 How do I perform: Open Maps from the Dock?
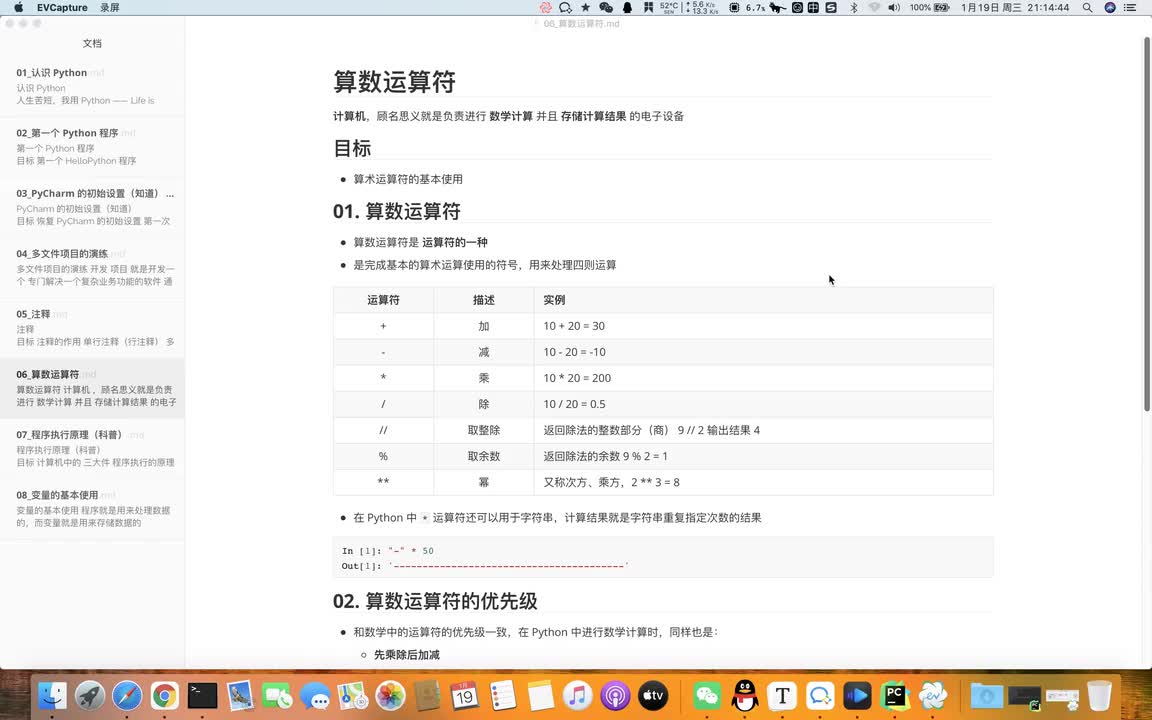[x=352, y=695]
